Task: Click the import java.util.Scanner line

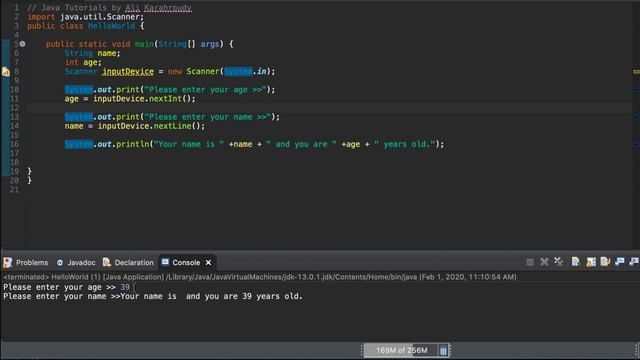Action: (x=86, y=17)
